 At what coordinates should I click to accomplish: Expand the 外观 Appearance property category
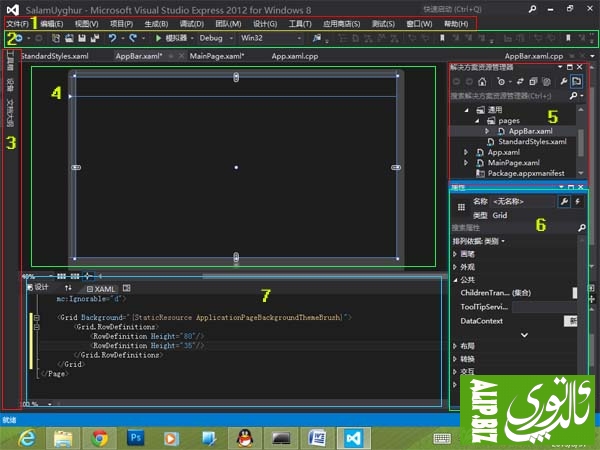coord(455,267)
